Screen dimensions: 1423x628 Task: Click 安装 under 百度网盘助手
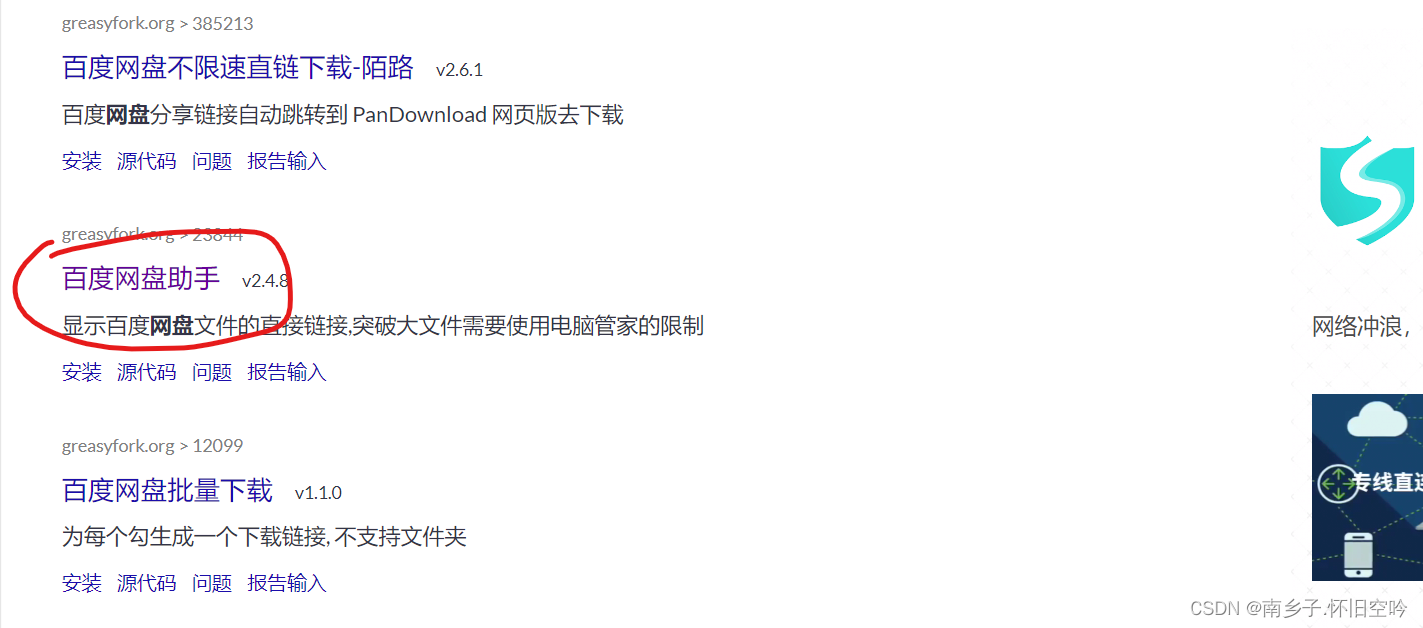click(x=82, y=372)
